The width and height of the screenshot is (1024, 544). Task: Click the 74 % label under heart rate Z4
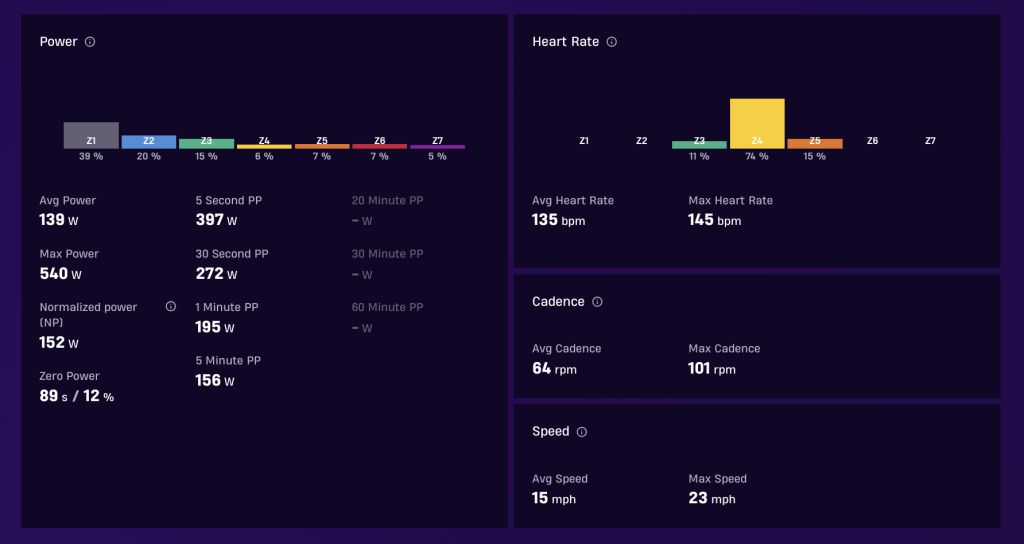tap(757, 157)
